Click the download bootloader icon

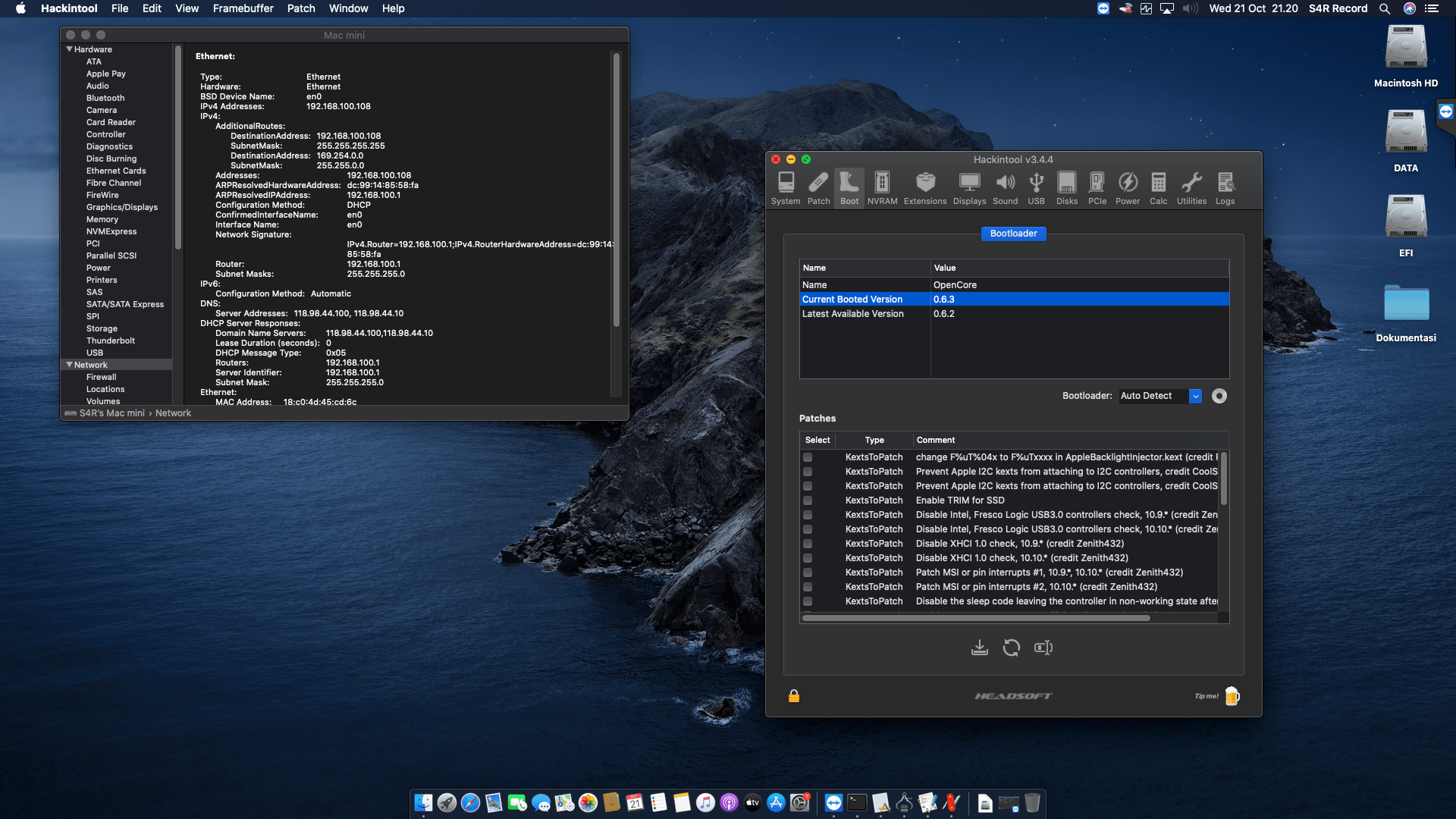tap(980, 647)
